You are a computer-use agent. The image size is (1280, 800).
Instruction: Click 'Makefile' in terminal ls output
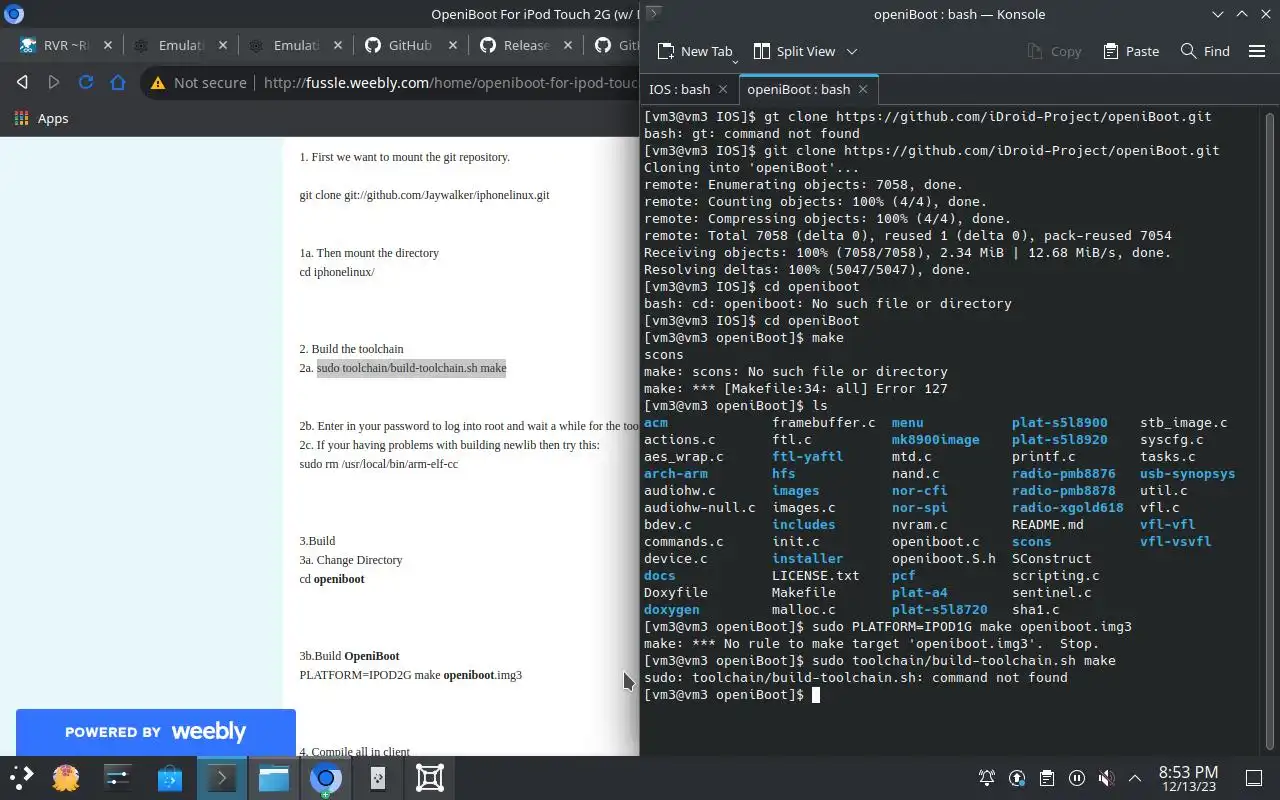[x=803, y=593]
